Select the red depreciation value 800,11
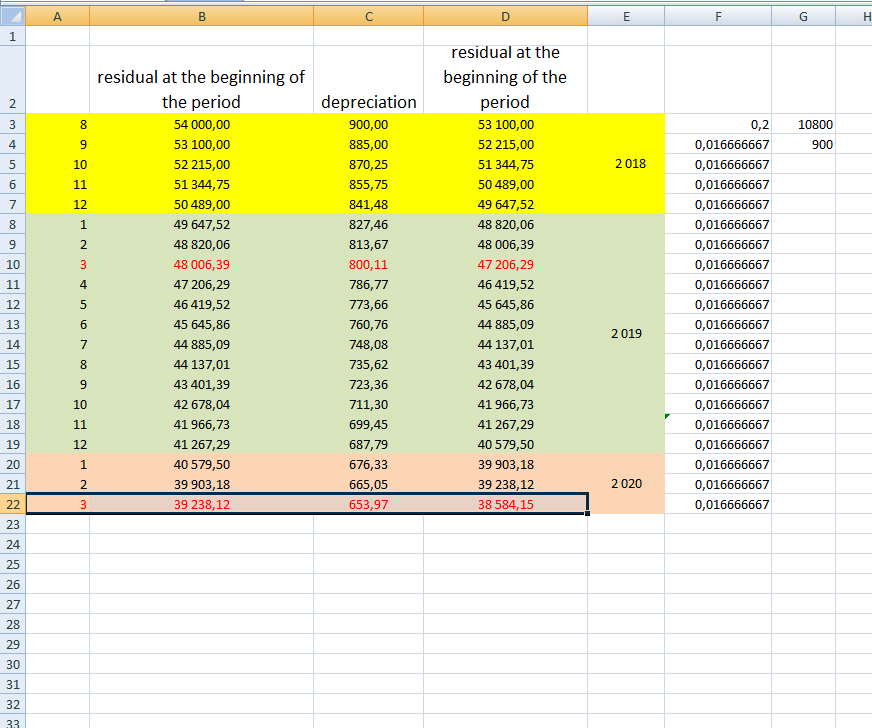This screenshot has width=872, height=728. (x=368, y=265)
